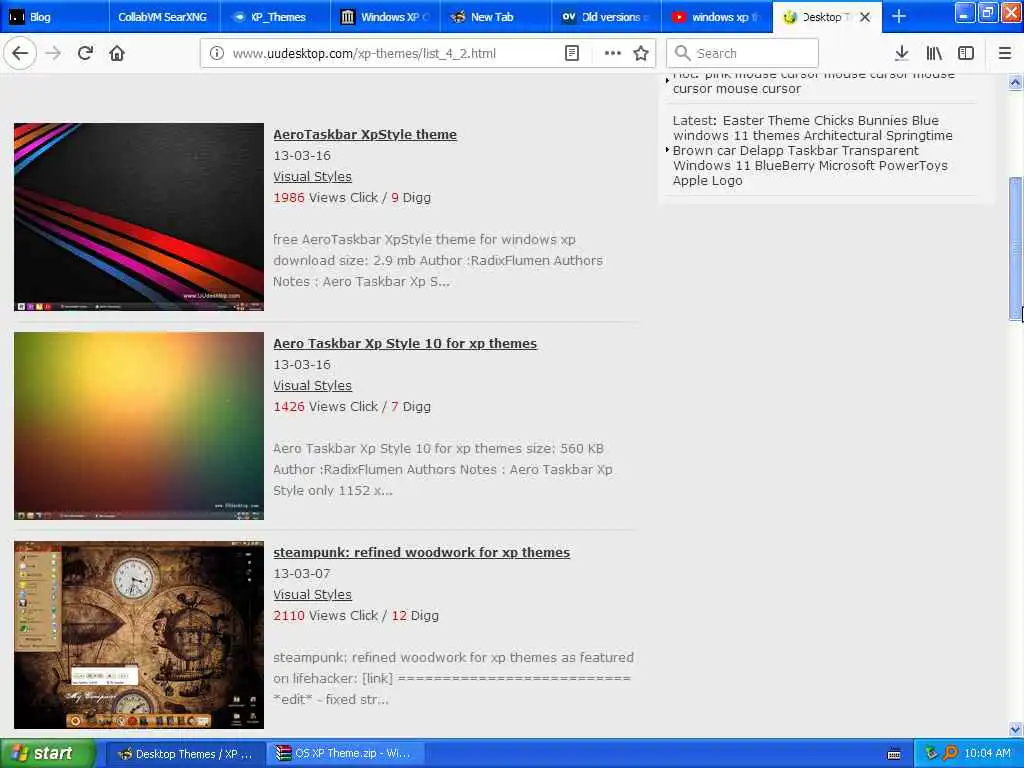1024x768 pixels.
Task: Click '1986 Views Click / 9 Digg' text
Action: 352,197
